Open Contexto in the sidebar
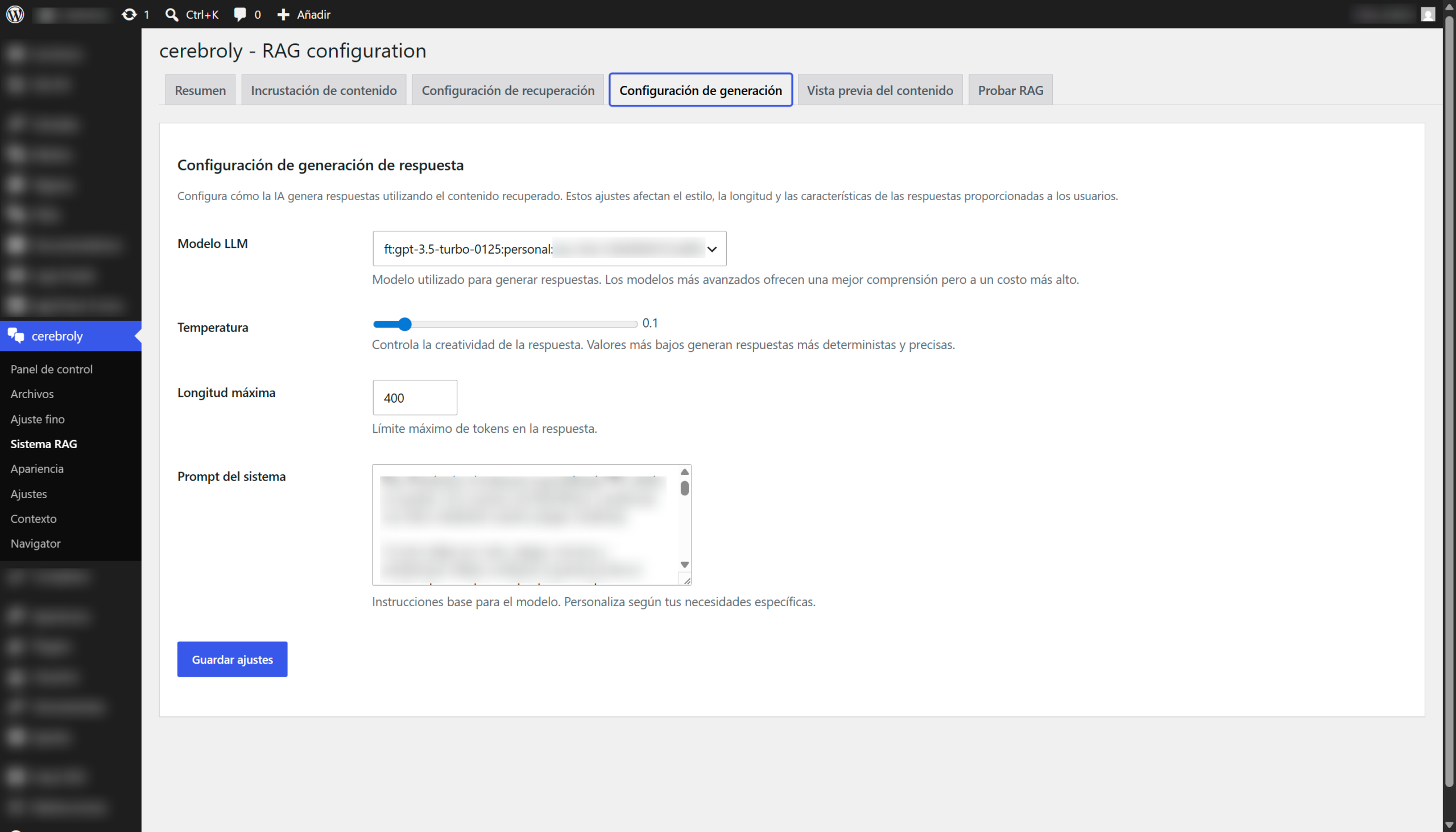Image resolution: width=1456 pixels, height=832 pixels. click(x=34, y=518)
